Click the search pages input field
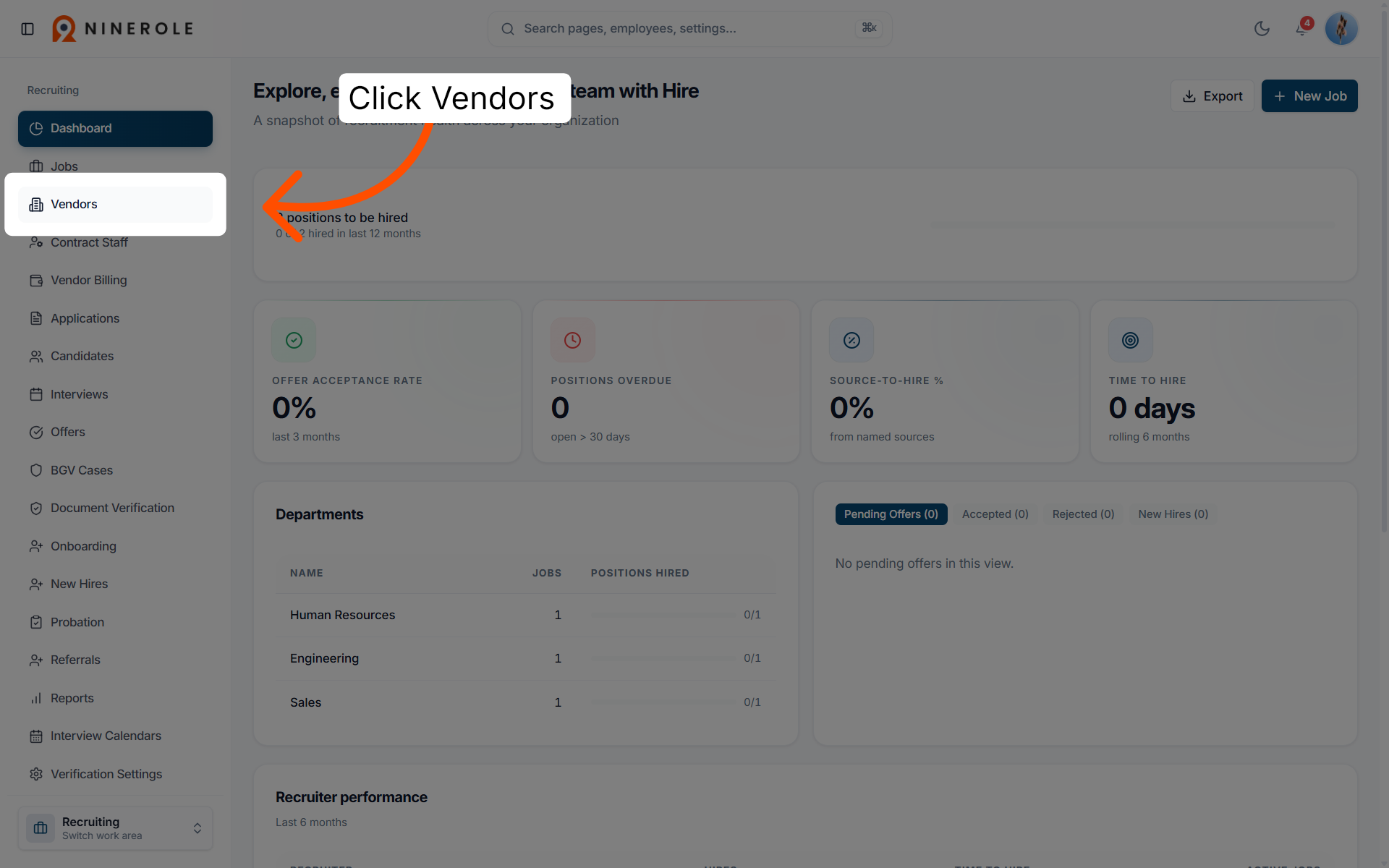The width and height of the screenshot is (1389, 868). click(689, 29)
